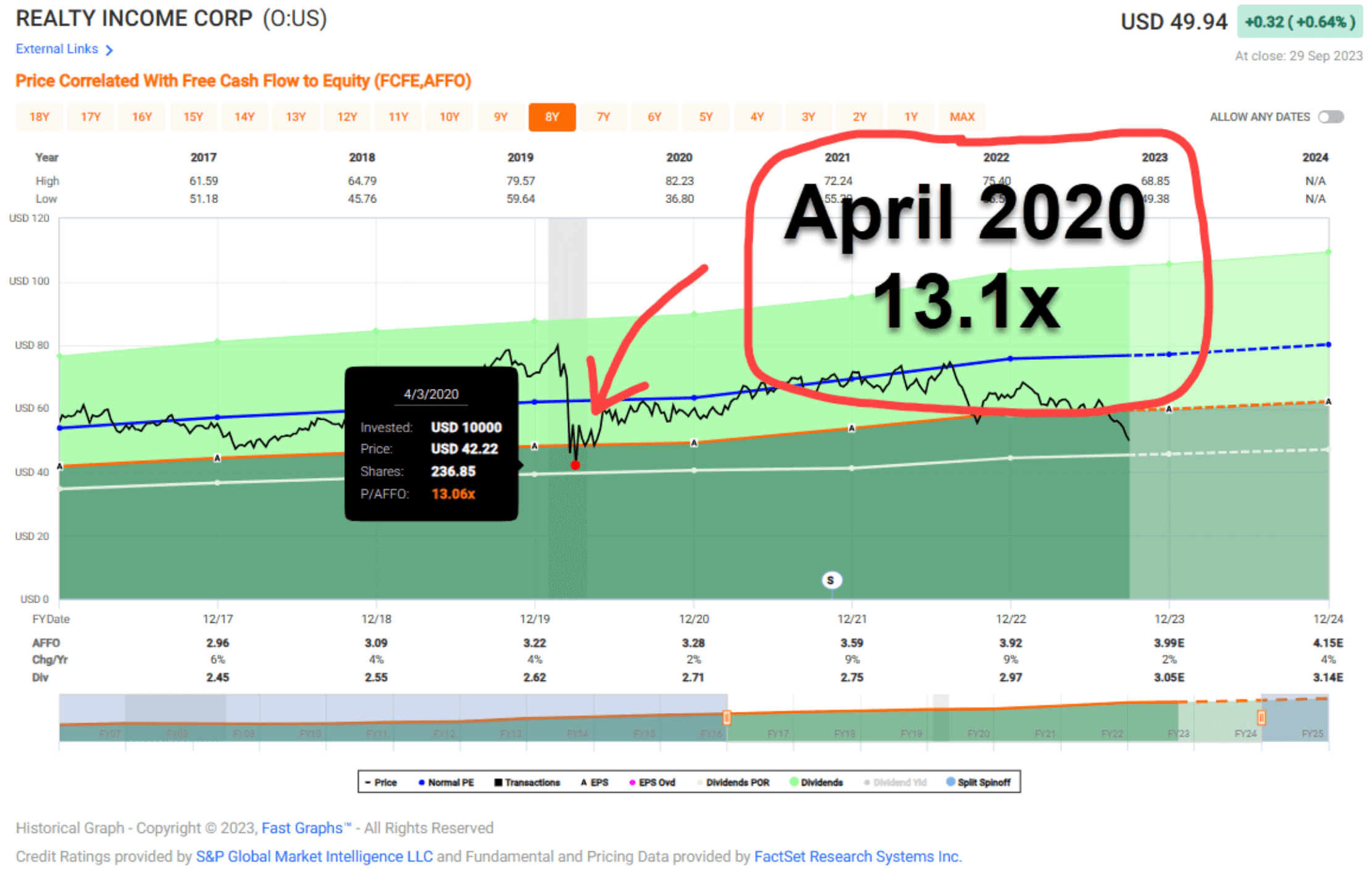
Task: Click the 12/22 Normal PE data point
Action: pos(1010,358)
